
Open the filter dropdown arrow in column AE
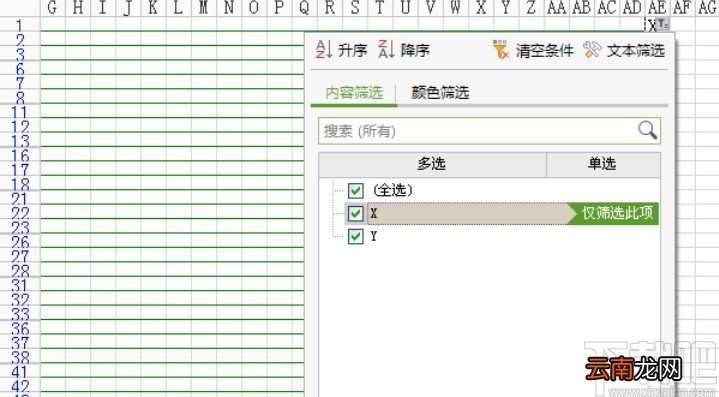663,24
